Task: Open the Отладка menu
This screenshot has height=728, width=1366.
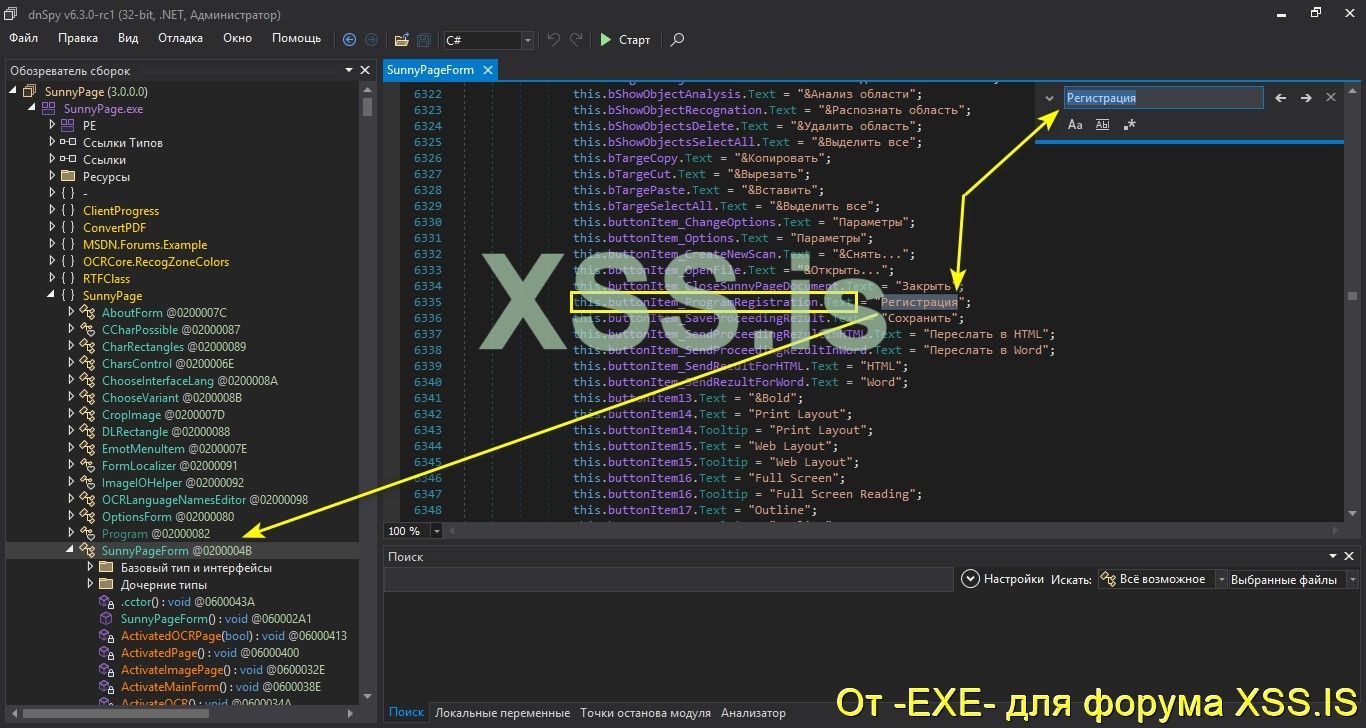Action: pyautogui.click(x=180, y=37)
